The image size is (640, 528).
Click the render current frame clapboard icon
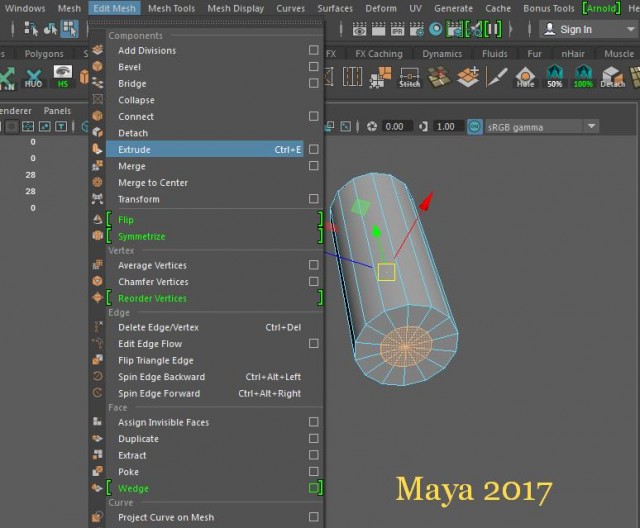[x=378, y=29]
